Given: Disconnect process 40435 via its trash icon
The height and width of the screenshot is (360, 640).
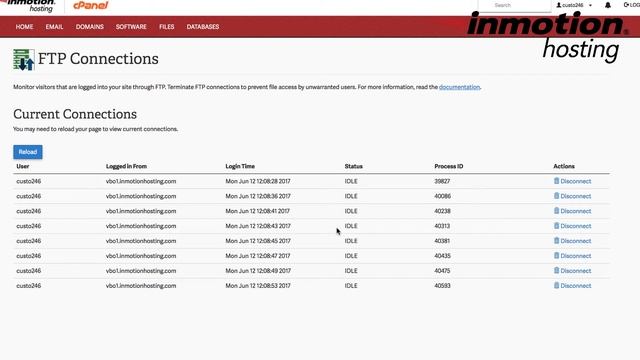Looking at the screenshot, I should point(556,256).
